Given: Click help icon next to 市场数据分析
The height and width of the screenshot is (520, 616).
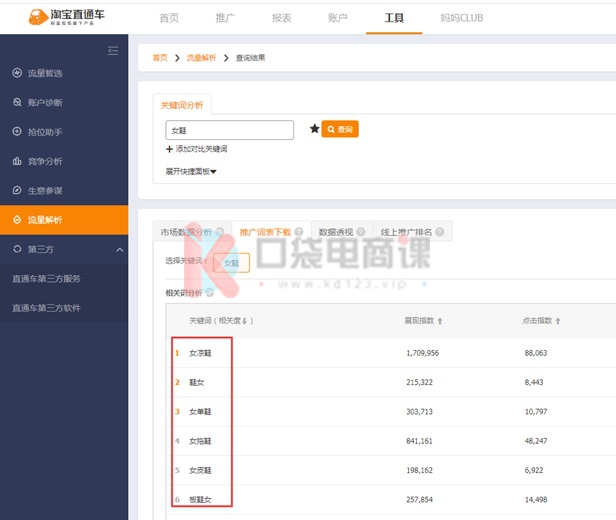Looking at the screenshot, I should 220,232.
